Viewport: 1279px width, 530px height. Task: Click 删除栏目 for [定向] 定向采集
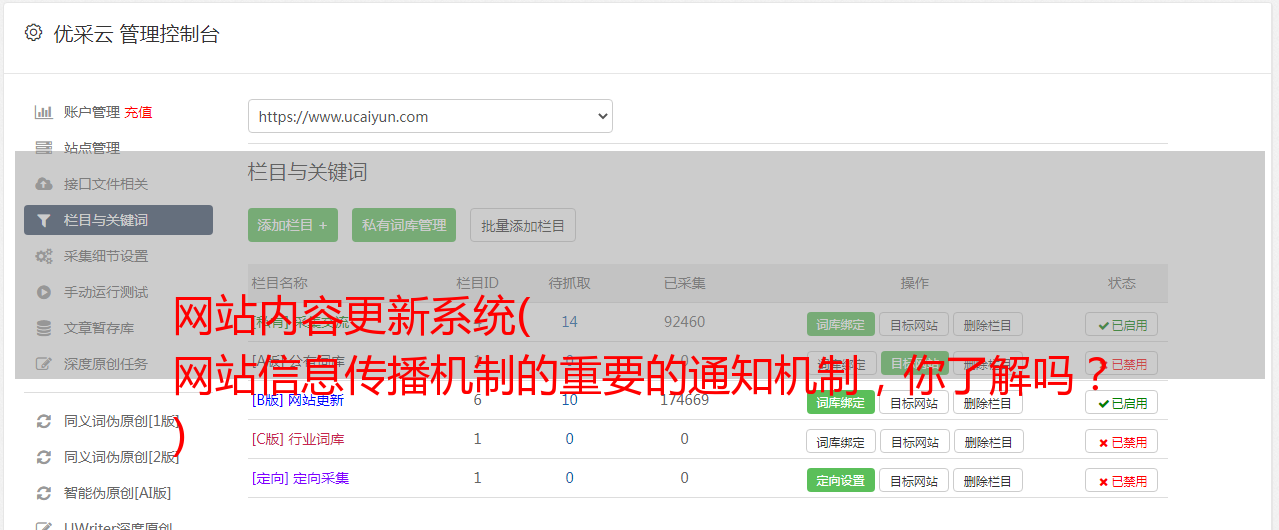pyautogui.click(x=987, y=480)
